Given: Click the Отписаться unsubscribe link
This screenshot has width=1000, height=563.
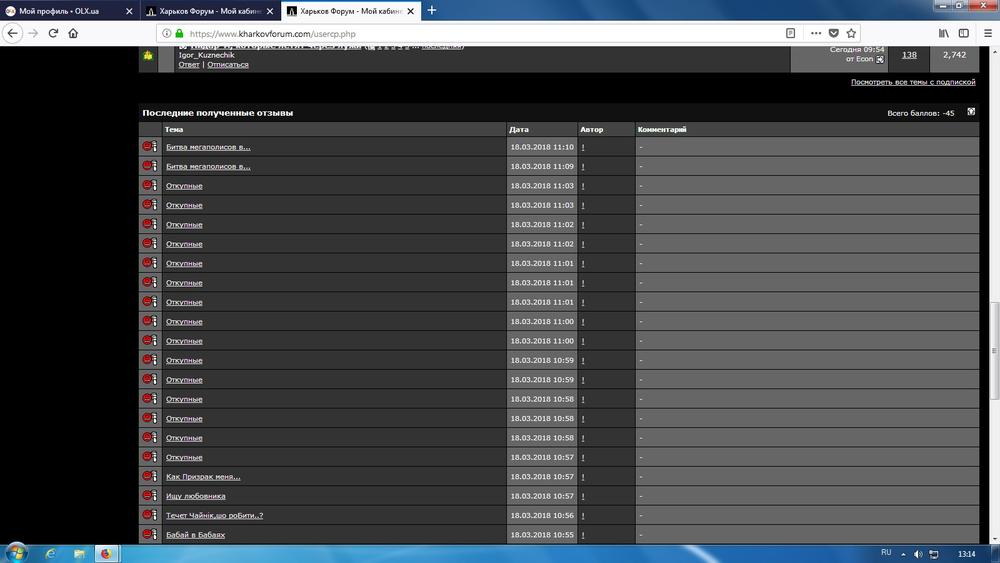Looking at the screenshot, I should coord(228,64).
